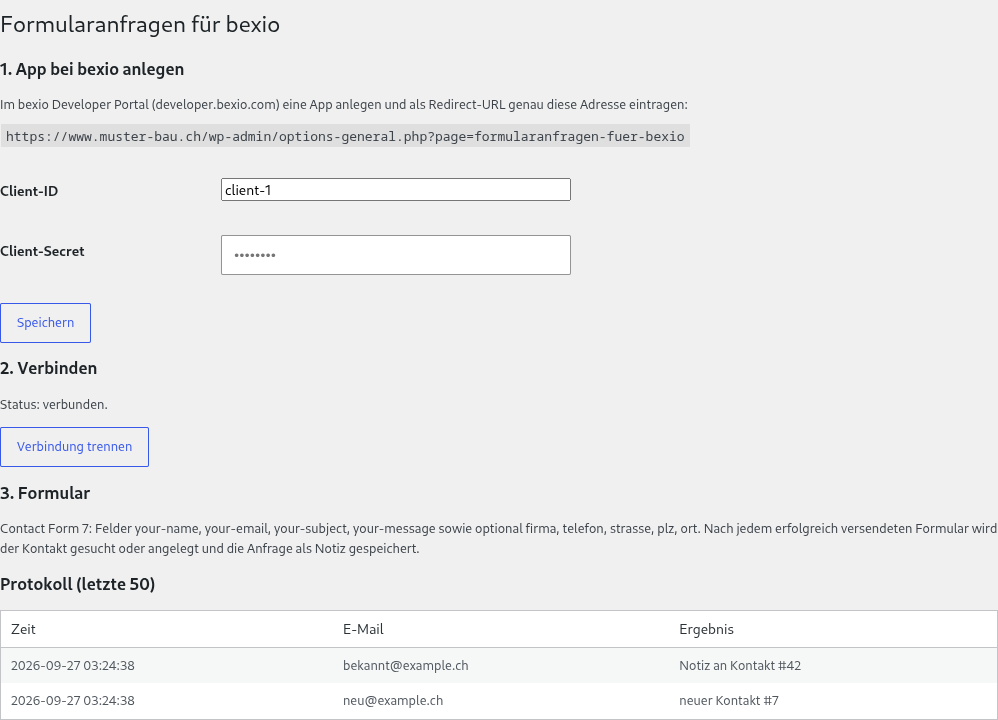Select the neu@example.ch cell
The height and width of the screenshot is (720, 998).
tap(393, 701)
